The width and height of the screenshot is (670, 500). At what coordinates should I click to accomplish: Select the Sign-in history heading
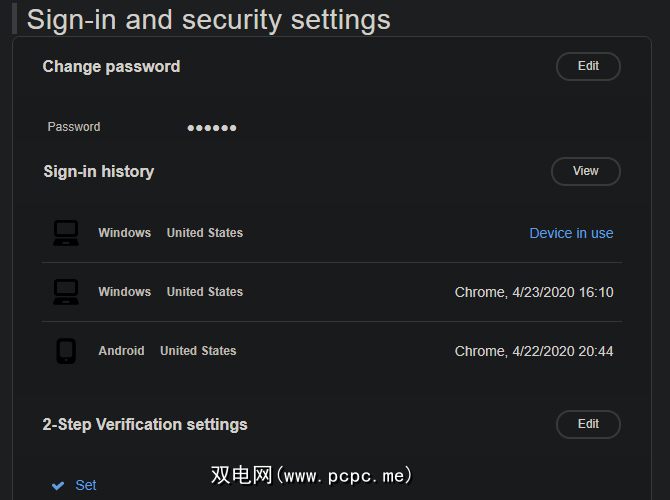pyautogui.click(x=98, y=171)
